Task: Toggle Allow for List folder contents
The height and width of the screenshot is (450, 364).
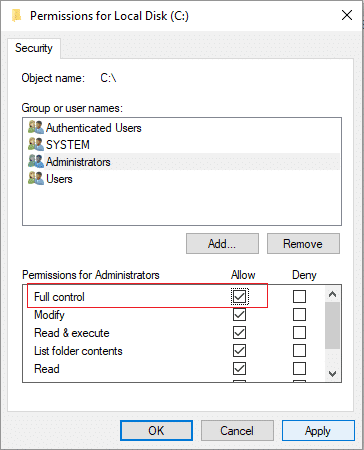Action: point(239,350)
